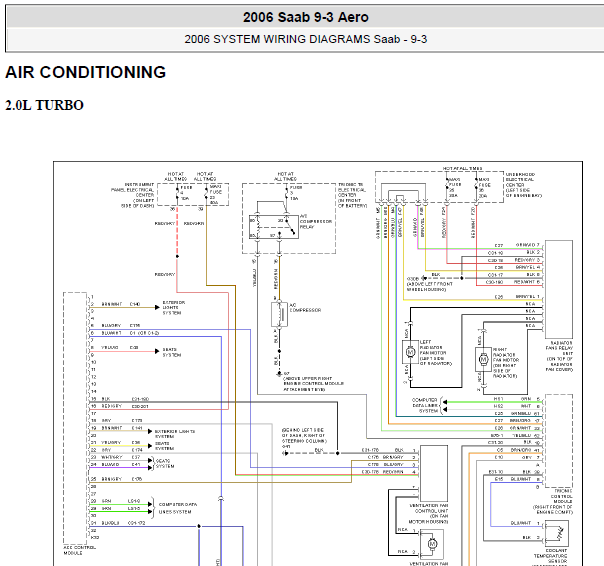Click the 'RED/GRN 4' label at fan control unit
This screenshot has width=604, height=566.
(399, 472)
